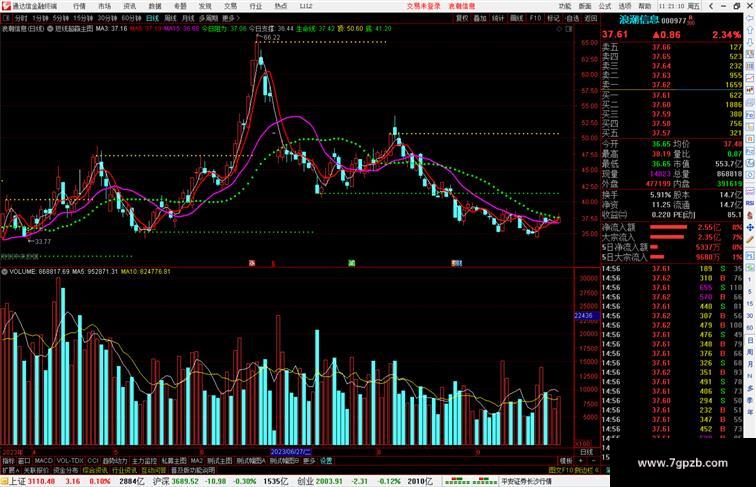756x487 pixels.
Task: Select the MA2 indicator tab
Action: point(197,461)
